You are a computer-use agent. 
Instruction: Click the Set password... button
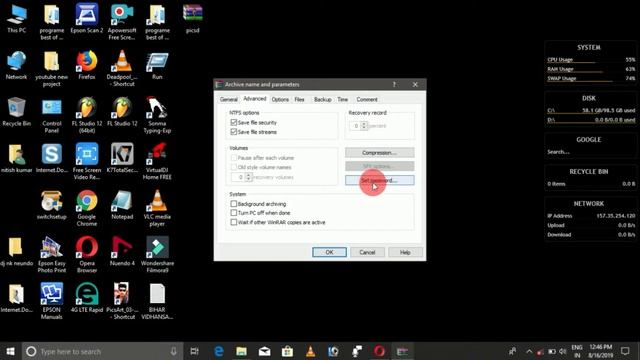point(380,180)
